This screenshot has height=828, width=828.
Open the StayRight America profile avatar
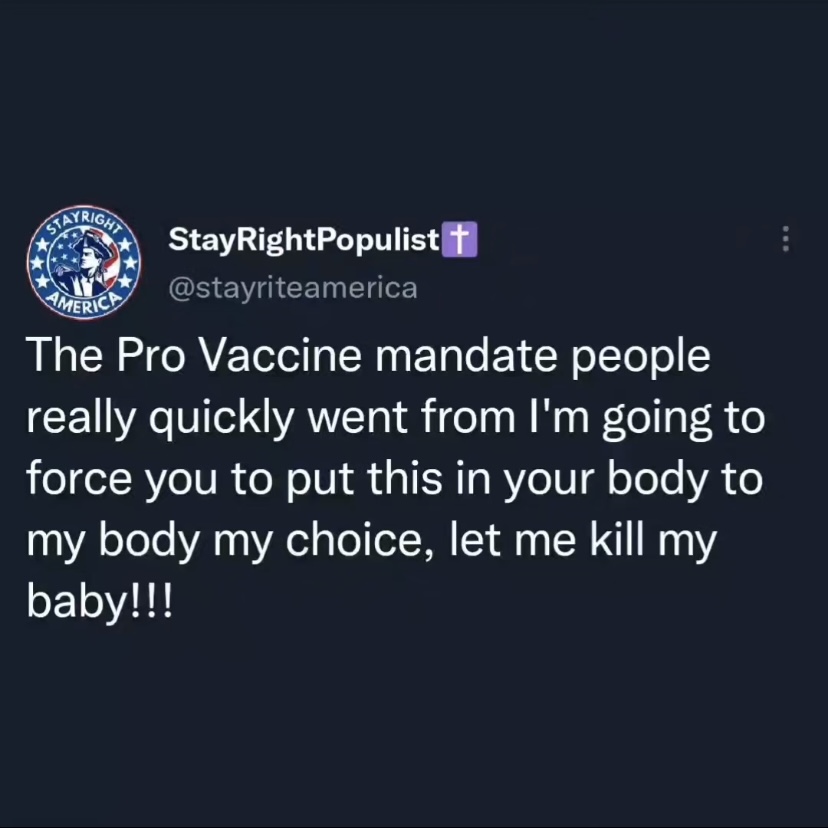pos(84,262)
